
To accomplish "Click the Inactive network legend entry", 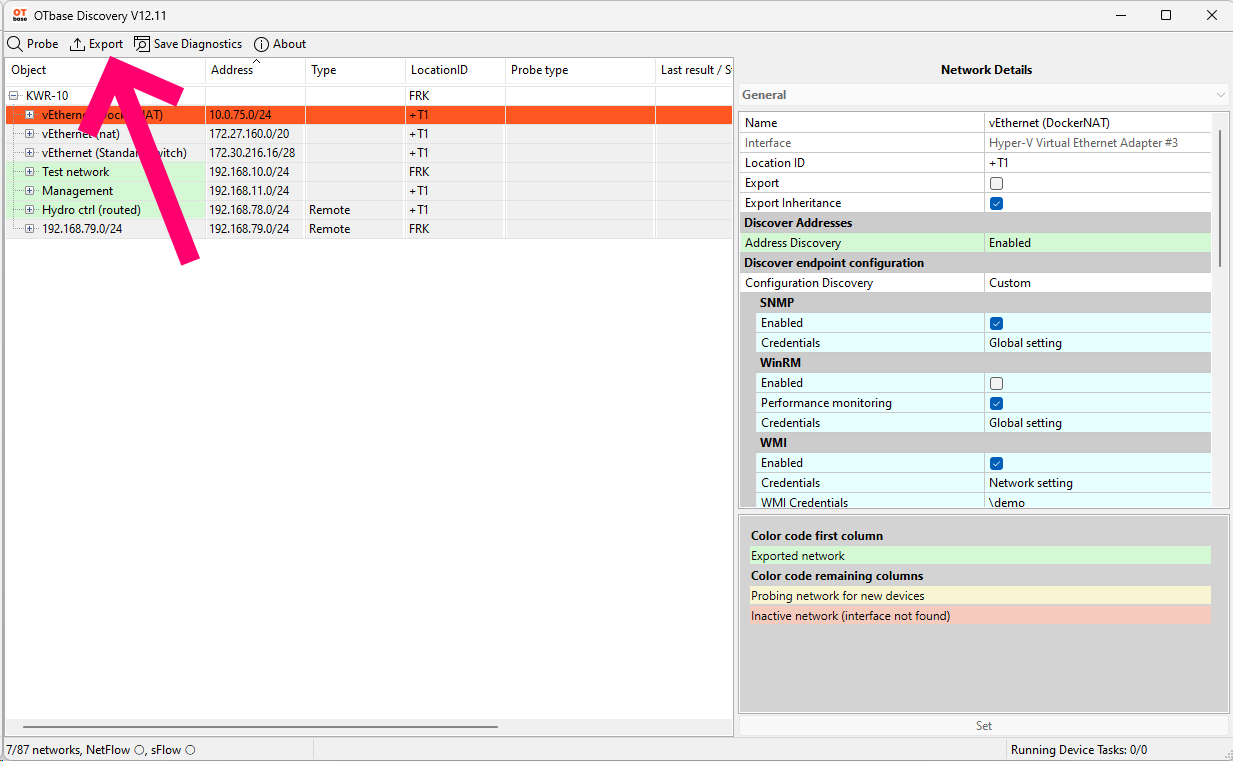I will click(x=980, y=616).
